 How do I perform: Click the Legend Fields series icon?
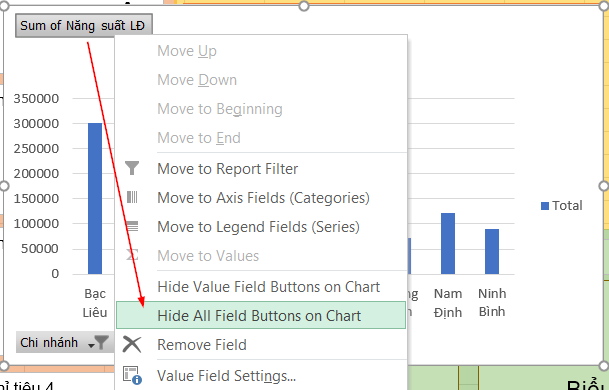click(x=132, y=226)
